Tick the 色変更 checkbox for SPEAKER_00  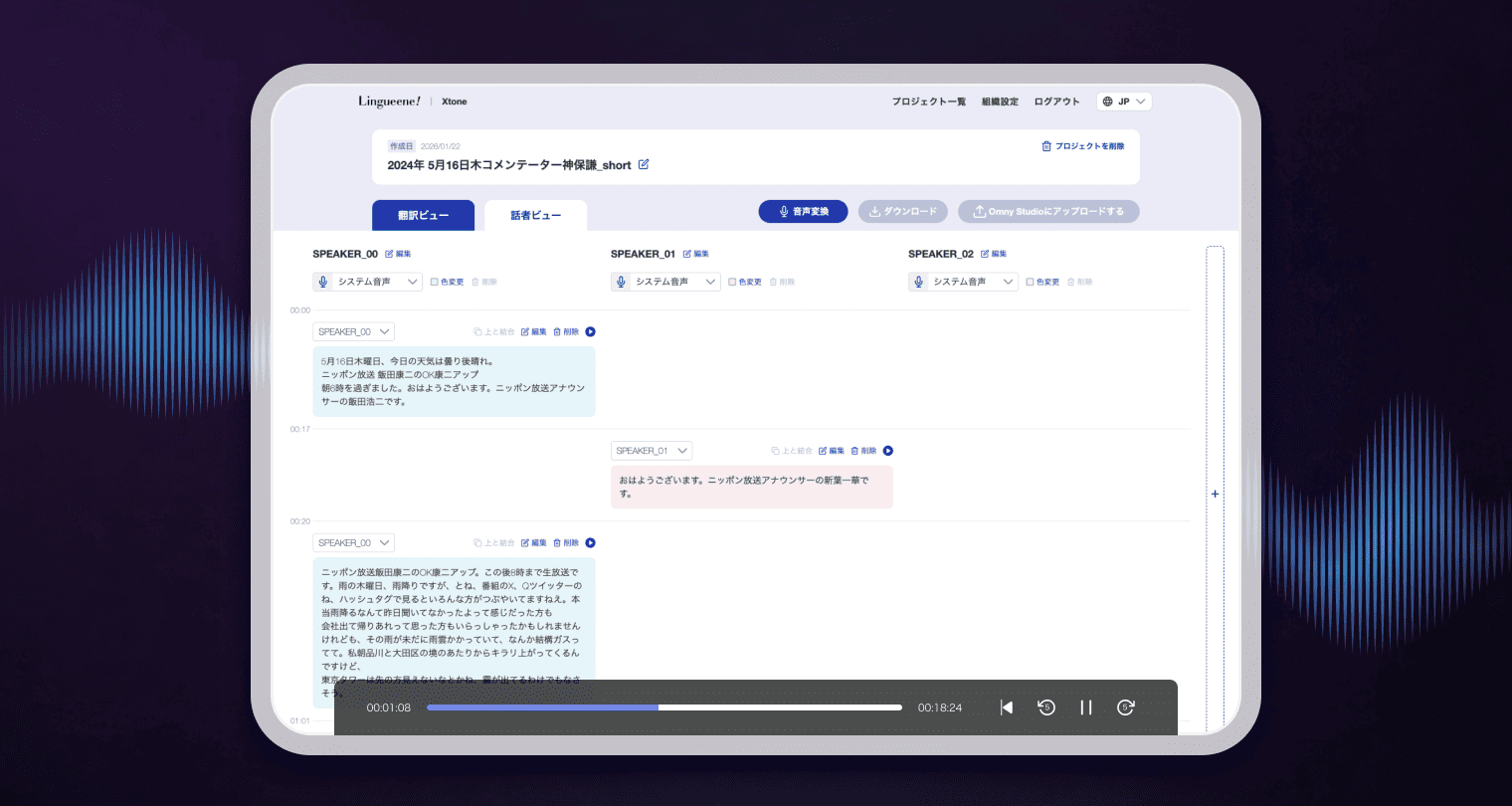[435, 283]
